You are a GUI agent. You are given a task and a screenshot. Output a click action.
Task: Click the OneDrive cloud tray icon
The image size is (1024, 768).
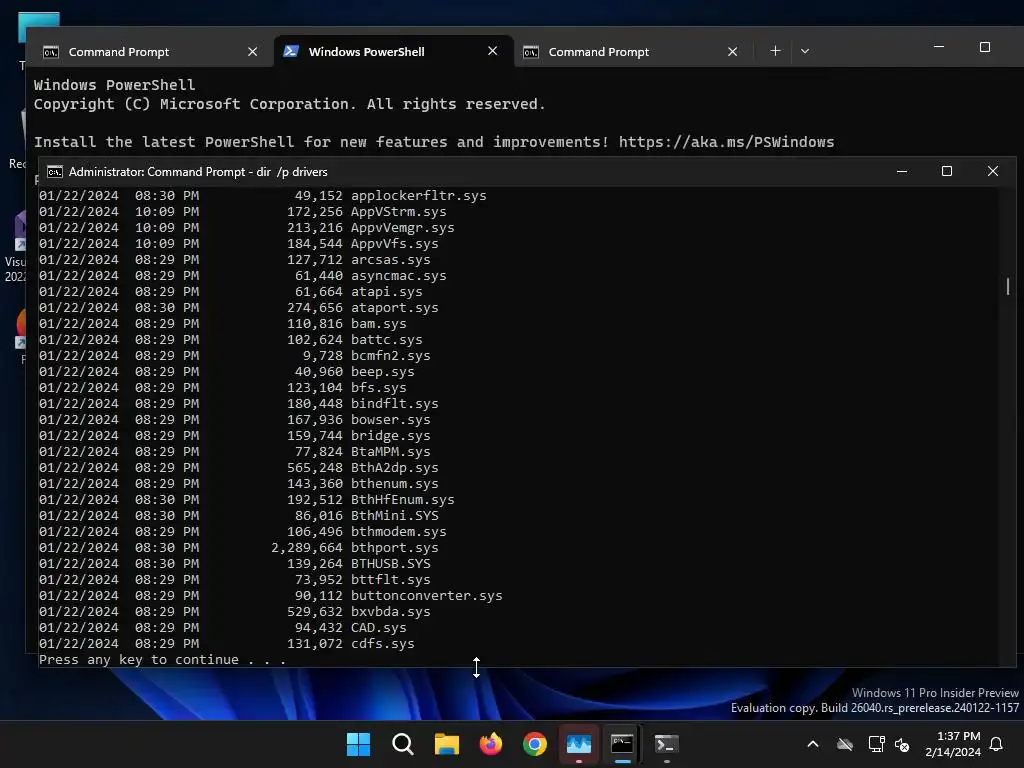tap(845, 744)
